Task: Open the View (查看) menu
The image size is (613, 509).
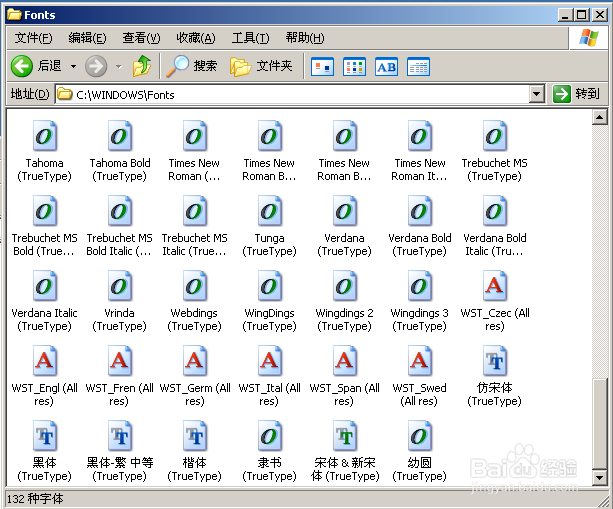Action: click(141, 38)
